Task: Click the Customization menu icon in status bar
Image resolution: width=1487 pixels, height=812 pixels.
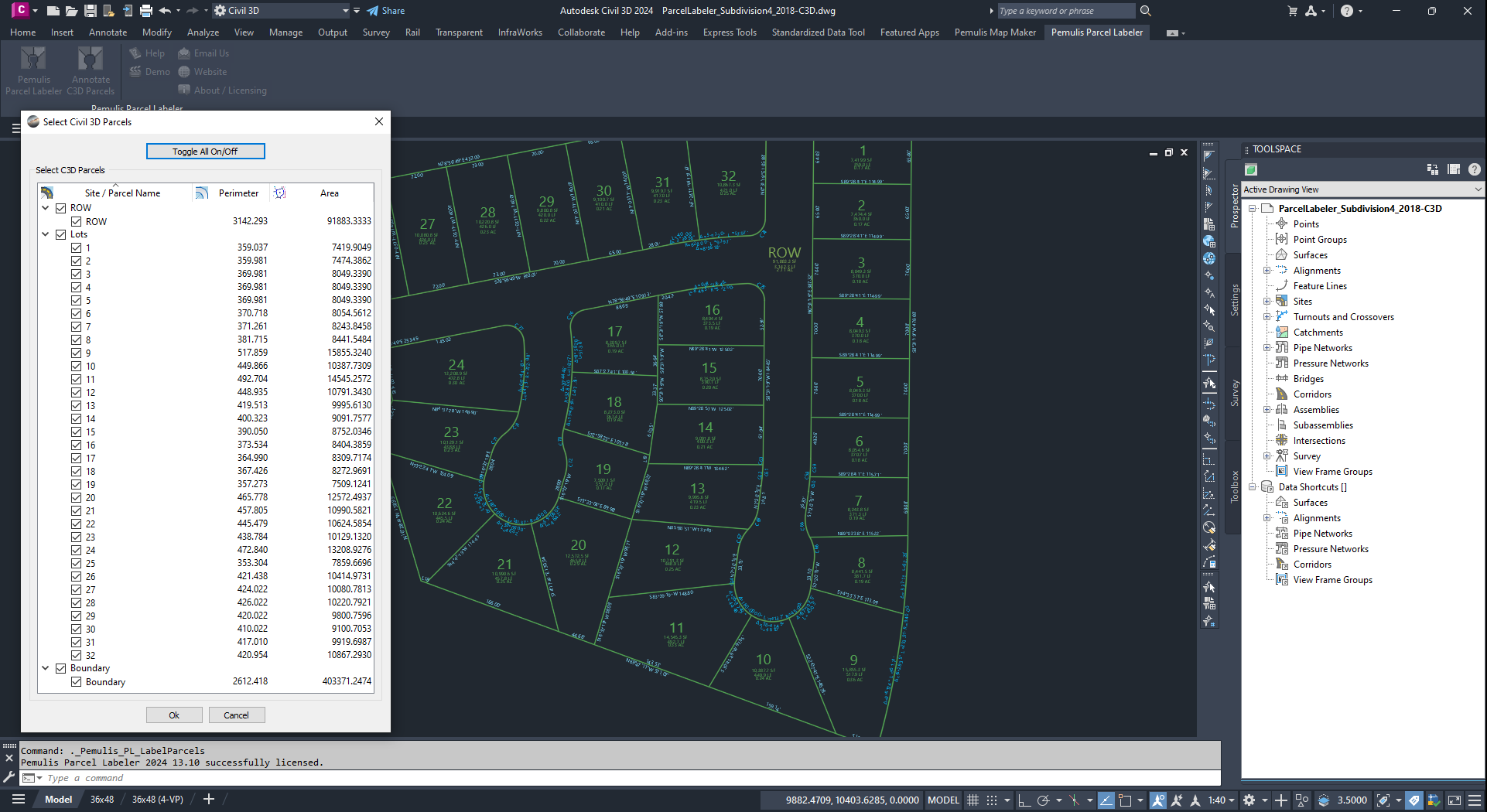Action: click(1475, 800)
